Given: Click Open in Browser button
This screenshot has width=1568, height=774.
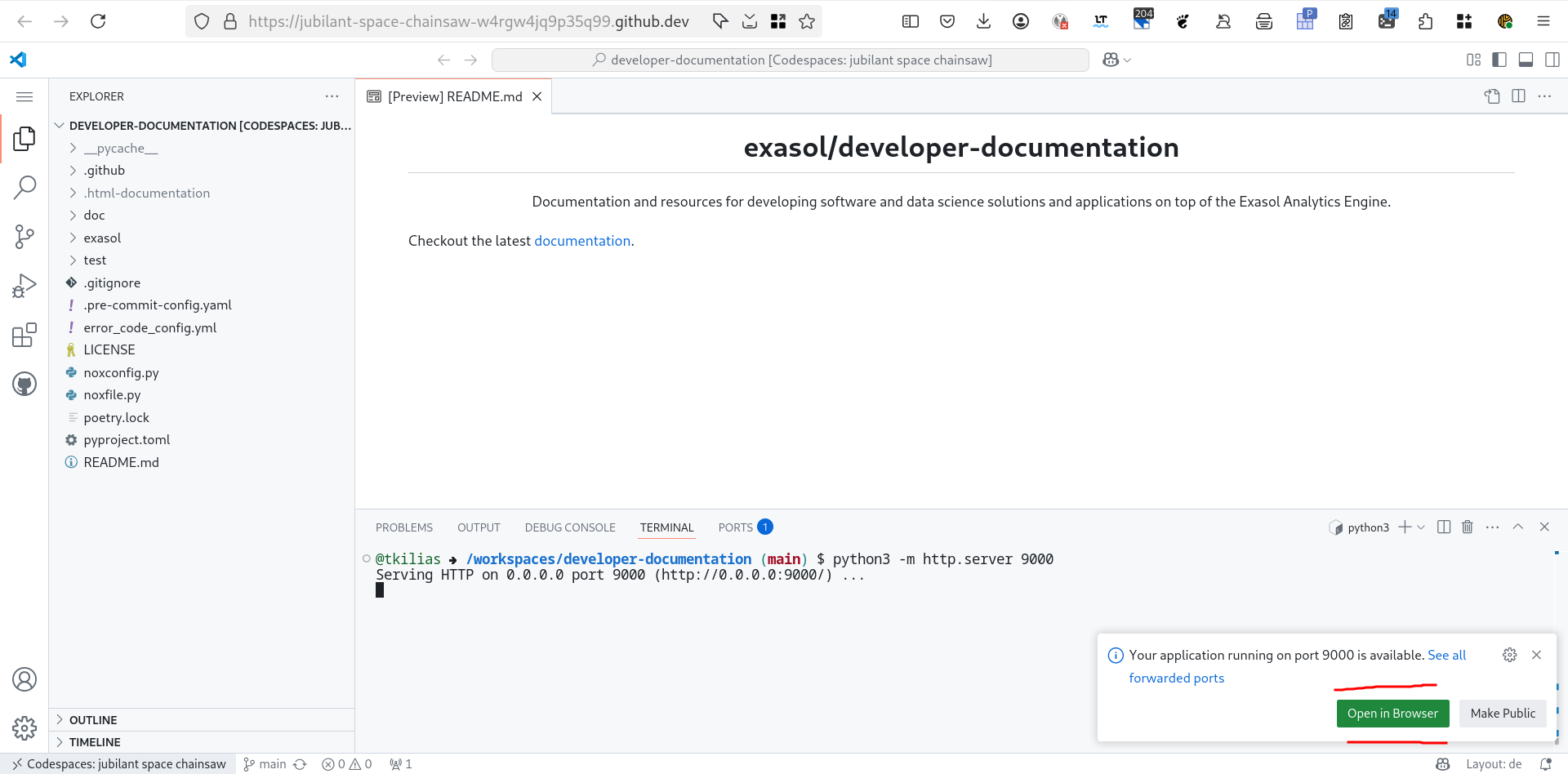Looking at the screenshot, I should [x=1392, y=714].
